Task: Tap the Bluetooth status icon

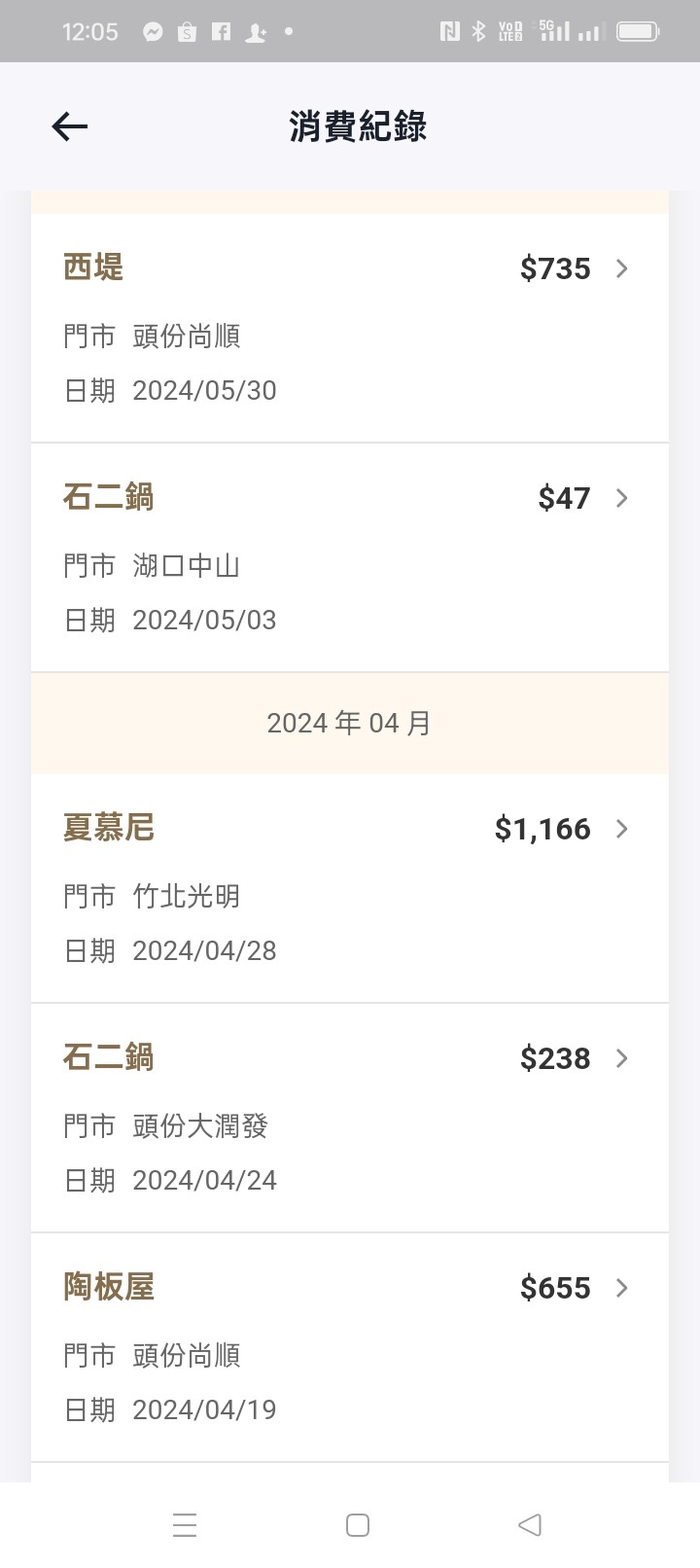Action: (x=478, y=32)
